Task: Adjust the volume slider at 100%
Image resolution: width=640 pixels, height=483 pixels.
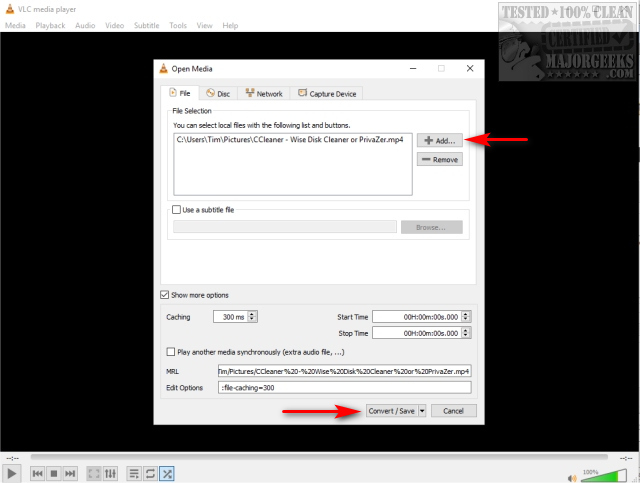Action: (x=604, y=476)
